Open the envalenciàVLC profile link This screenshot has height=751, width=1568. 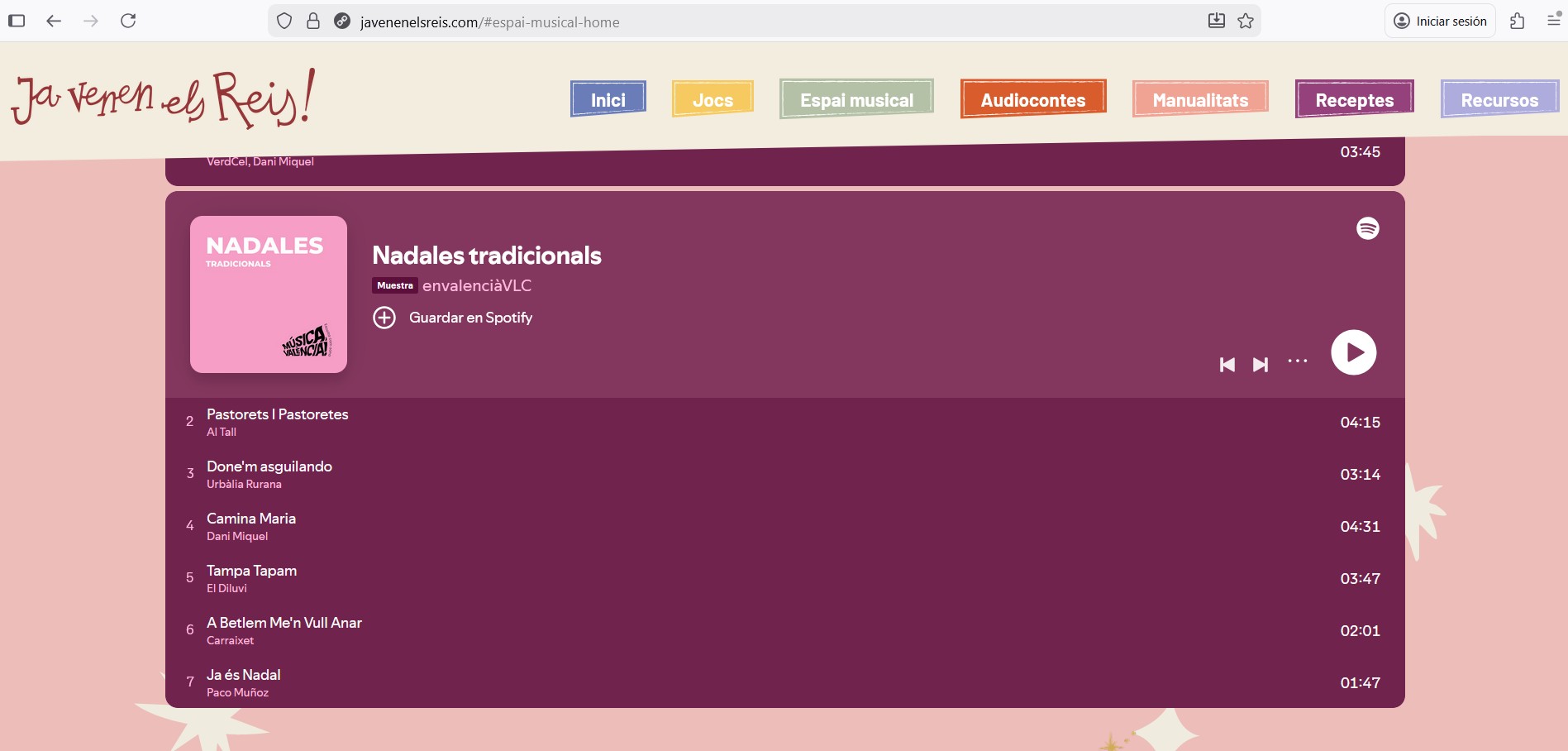click(477, 285)
